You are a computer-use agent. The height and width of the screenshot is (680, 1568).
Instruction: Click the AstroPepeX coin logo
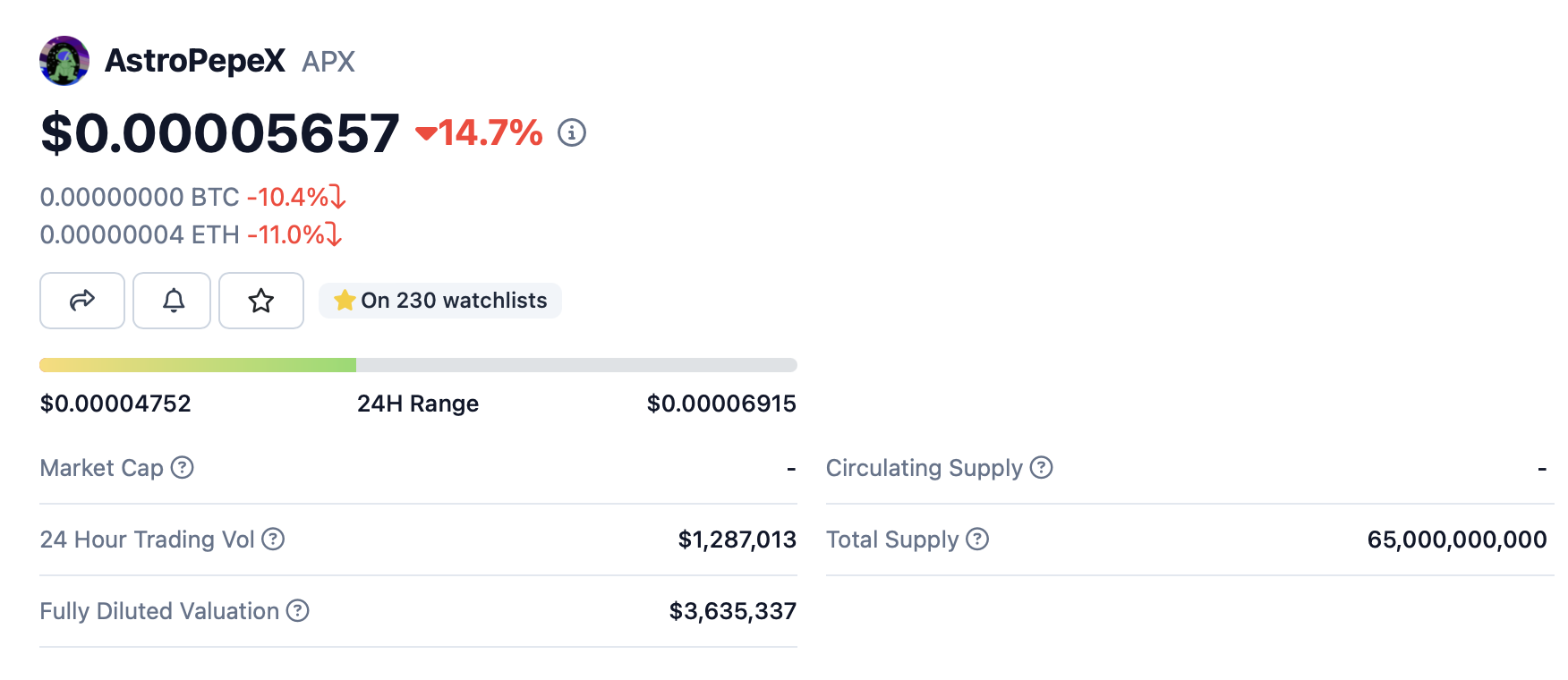64,61
